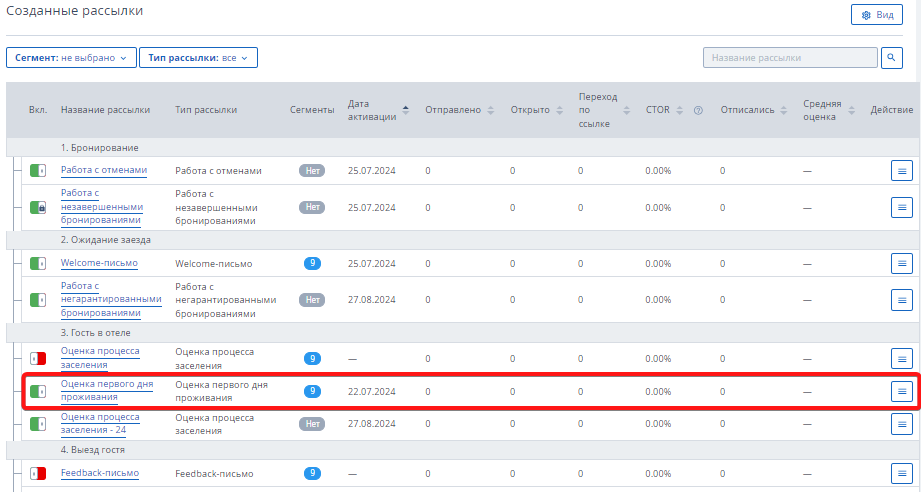The width and height of the screenshot is (921, 492).
Task: Sort by Отписались column arrows
Action: pyautogui.click(x=783, y=110)
